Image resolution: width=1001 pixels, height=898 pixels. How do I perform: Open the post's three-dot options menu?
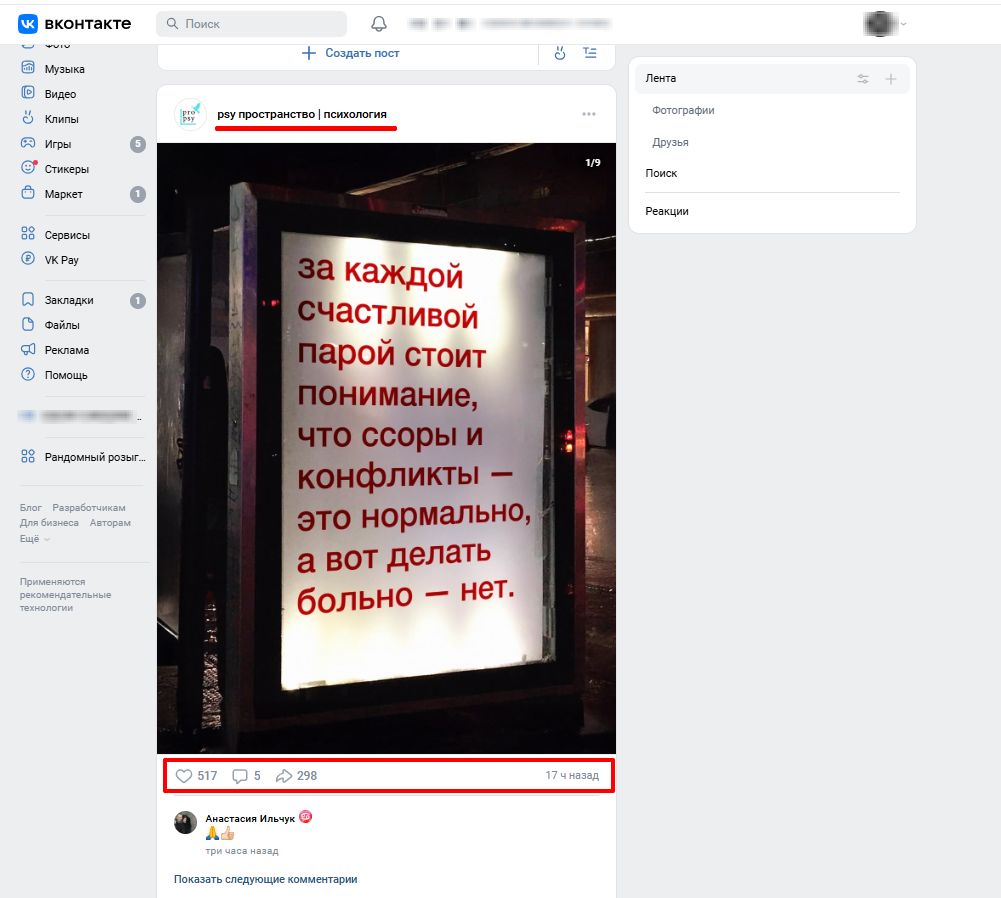(589, 114)
